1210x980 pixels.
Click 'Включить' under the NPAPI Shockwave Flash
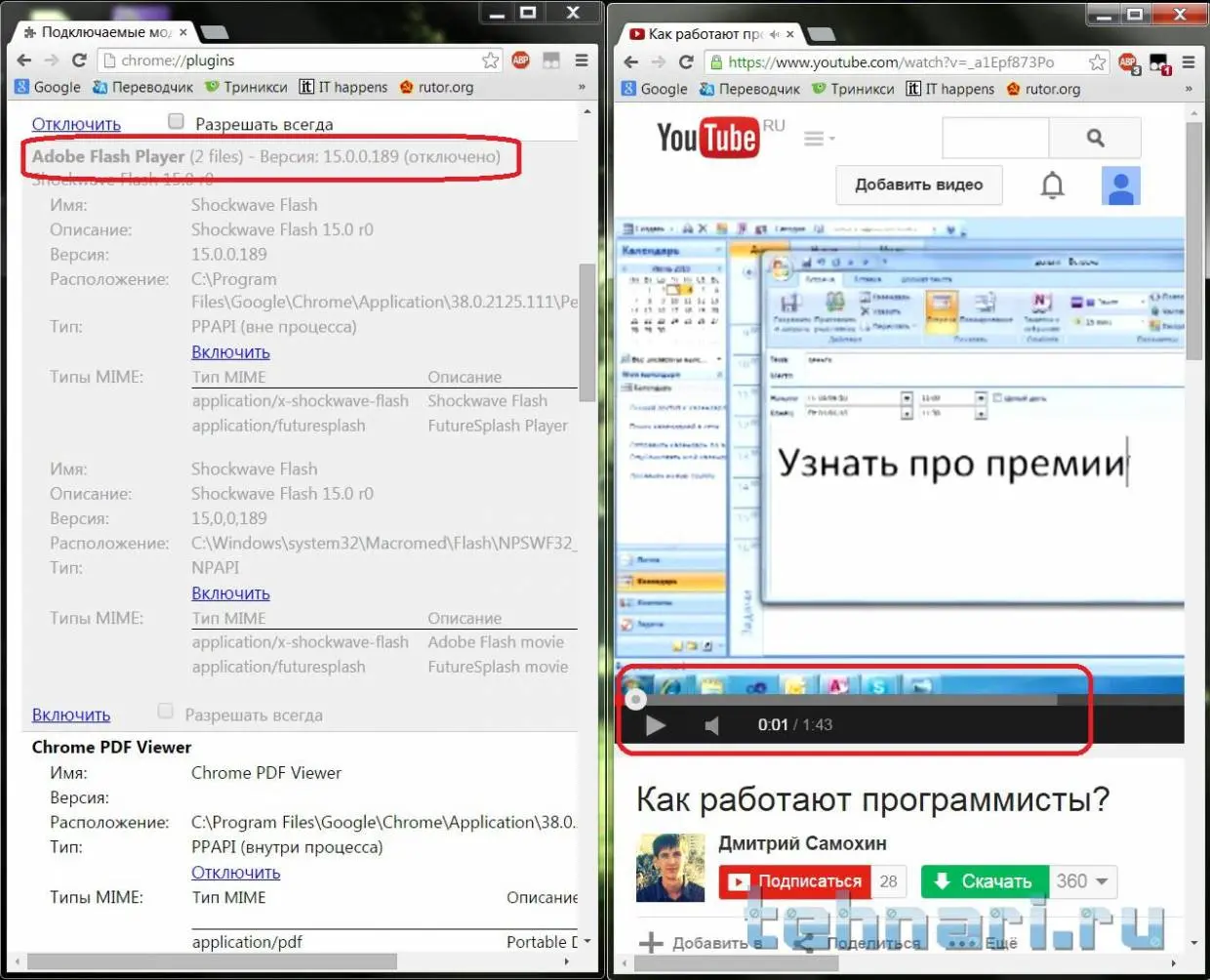click(x=230, y=593)
